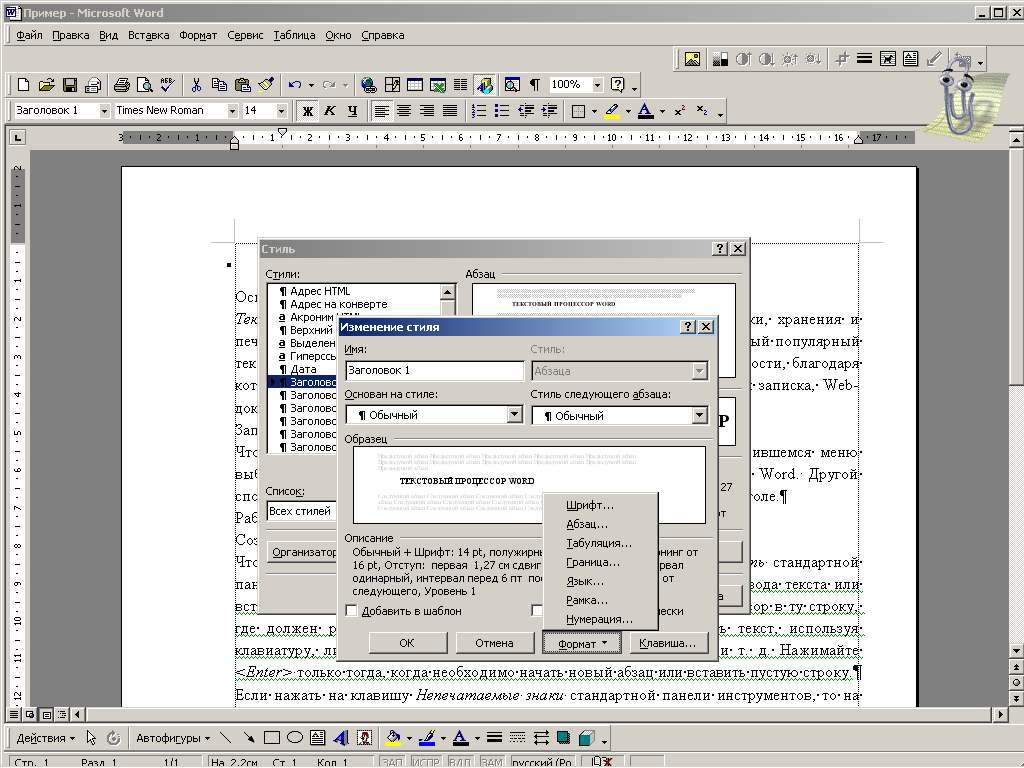The image size is (1024, 768).
Task: Check 'Добавить в шаблон' checkbox
Action: click(x=351, y=611)
